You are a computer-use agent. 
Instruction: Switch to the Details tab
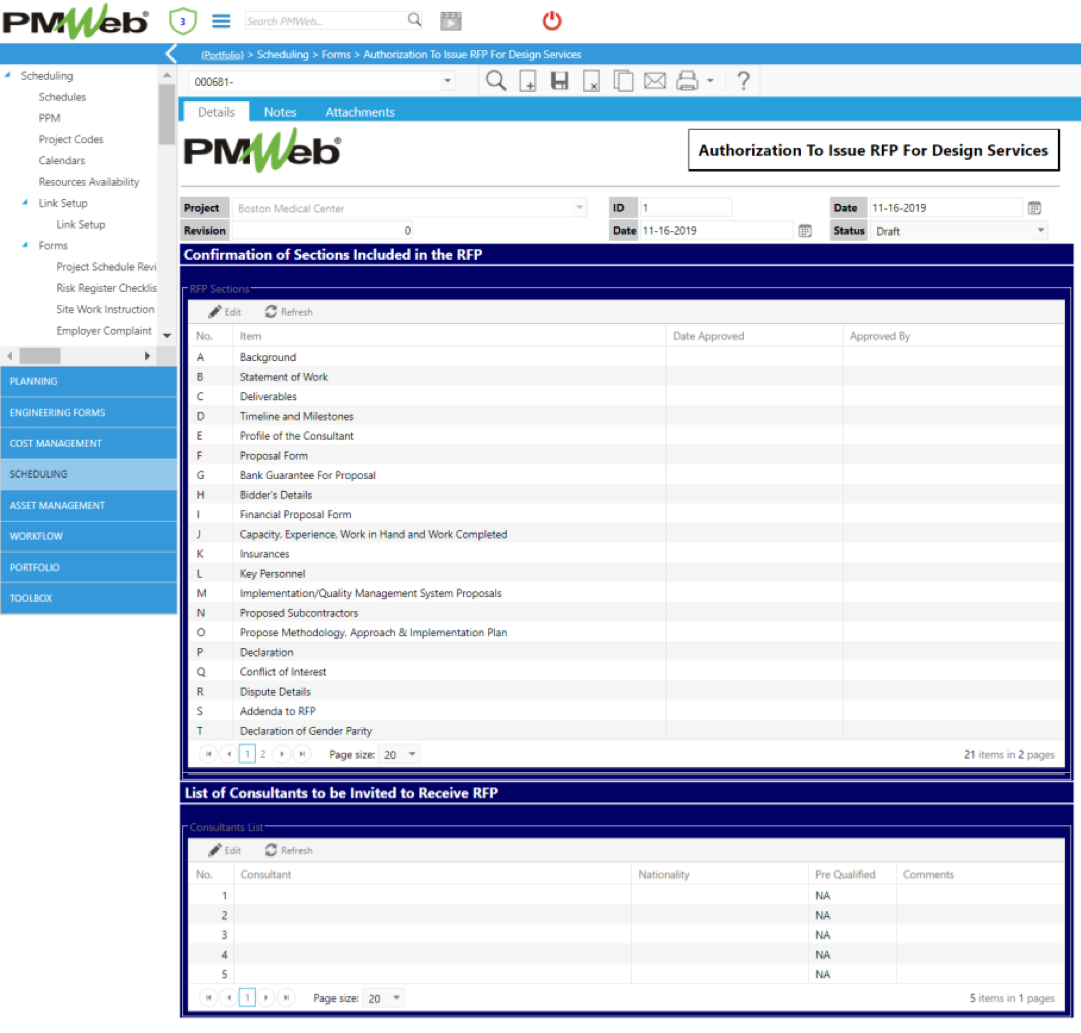(216, 112)
